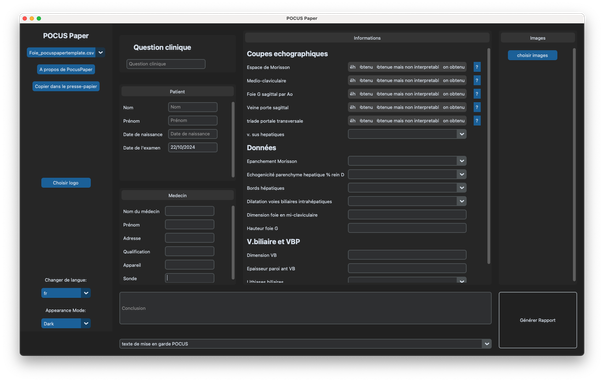
Task: Click the Epaisseur paroi ant VB field
Action: pos(407,268)
